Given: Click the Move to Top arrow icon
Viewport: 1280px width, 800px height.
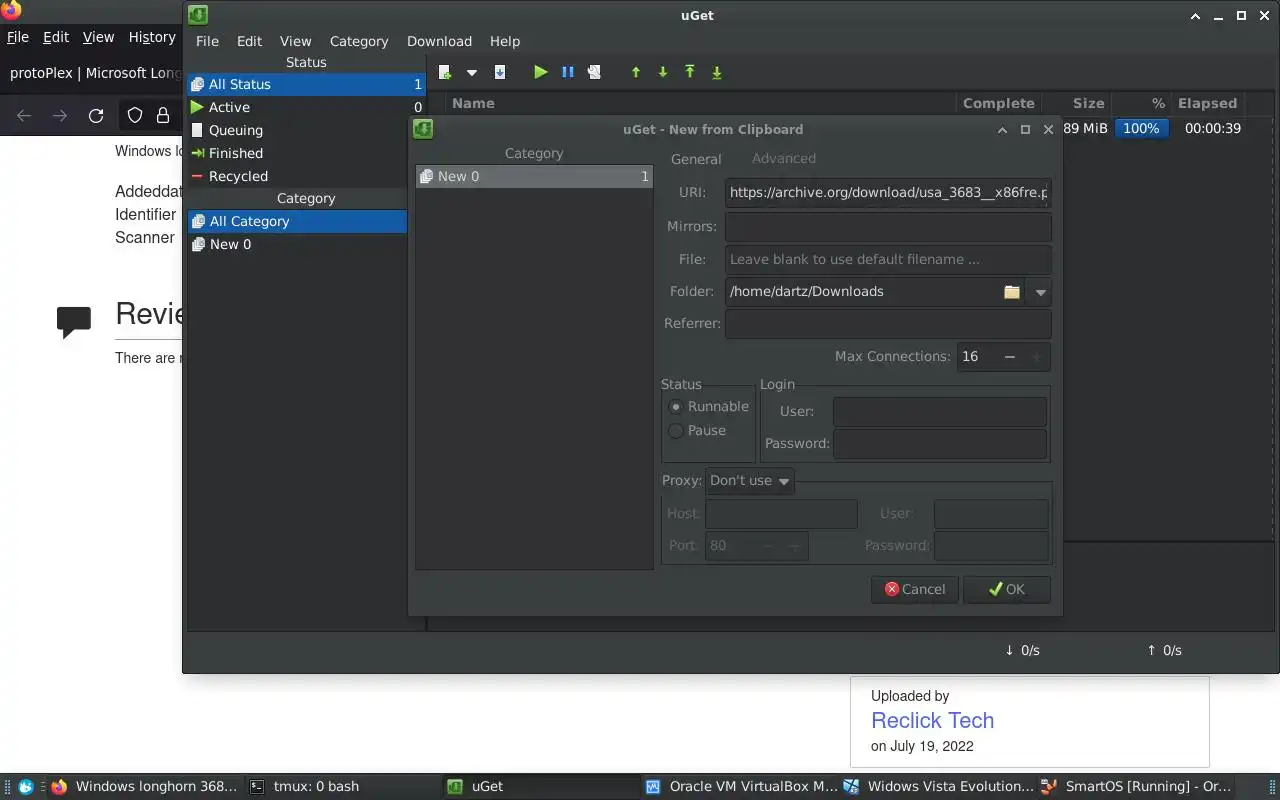Looking at the screenshot, I should pyautogui.click(x=690, y=72).
